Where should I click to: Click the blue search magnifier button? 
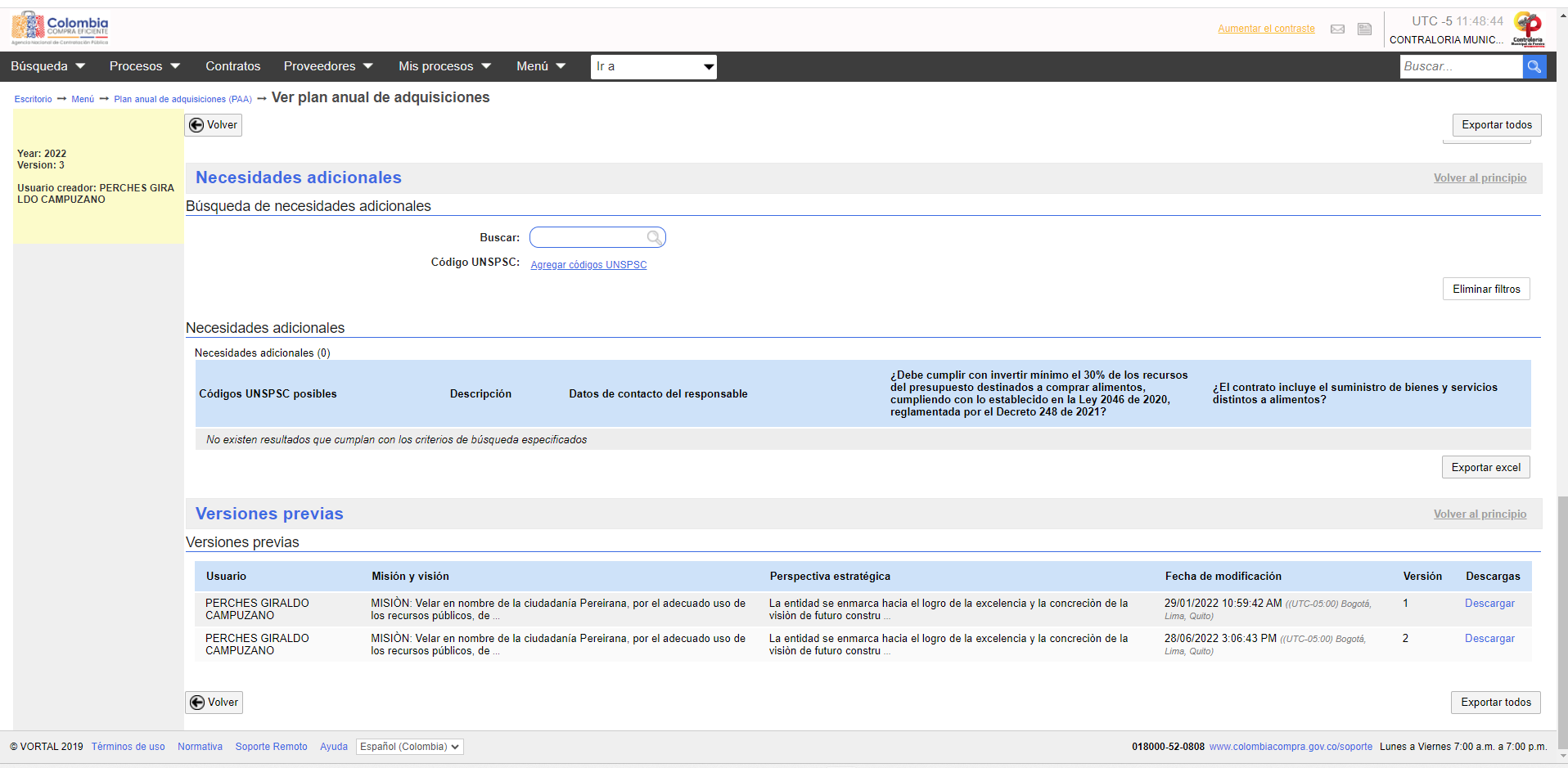(1534, 66)
